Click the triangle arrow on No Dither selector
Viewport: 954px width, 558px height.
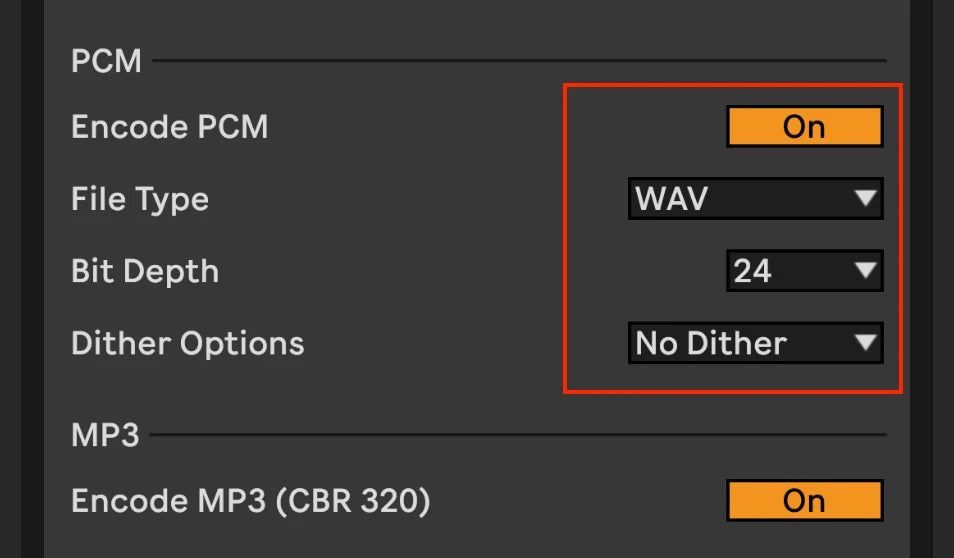tap(865, 344)
